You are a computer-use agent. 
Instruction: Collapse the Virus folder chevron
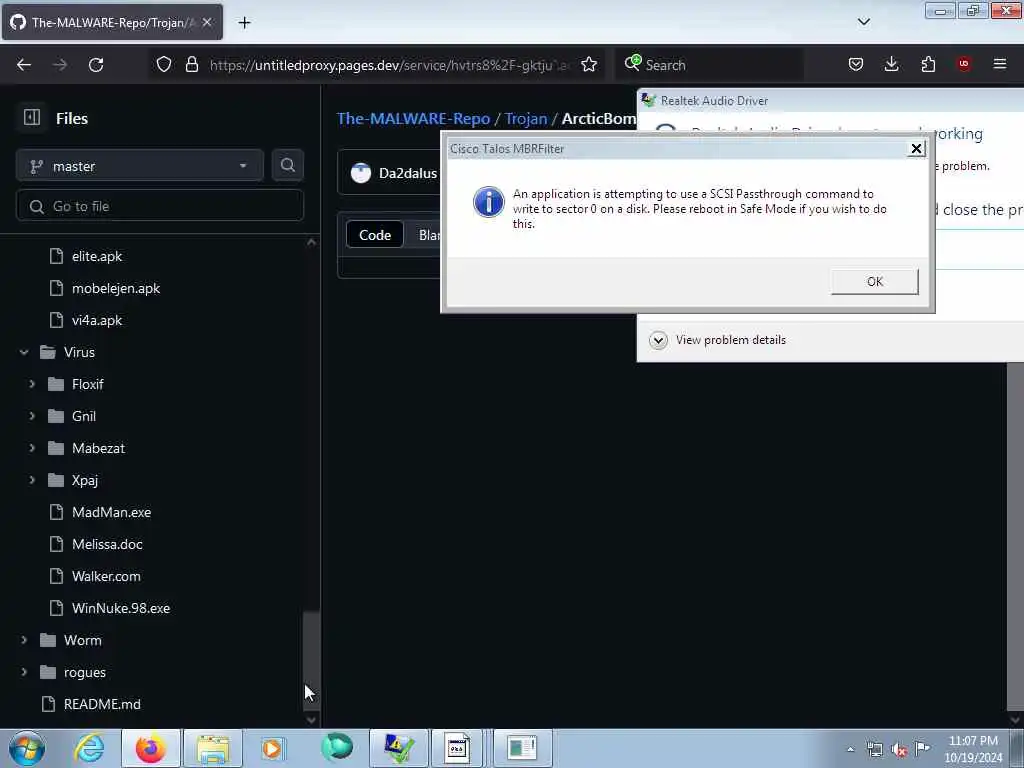[x=24, y=352]
